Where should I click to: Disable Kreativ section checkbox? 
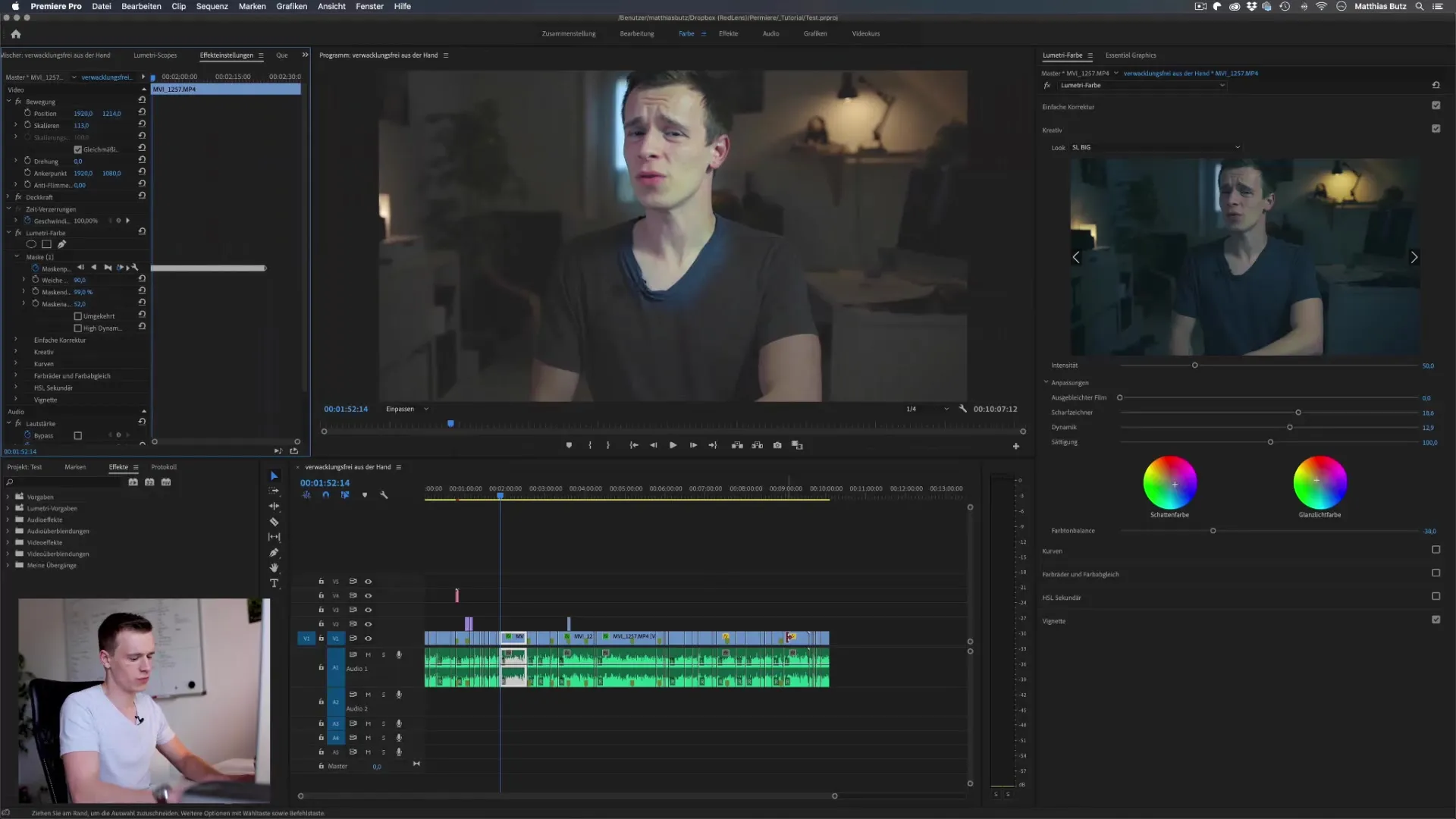(1436, 129)
